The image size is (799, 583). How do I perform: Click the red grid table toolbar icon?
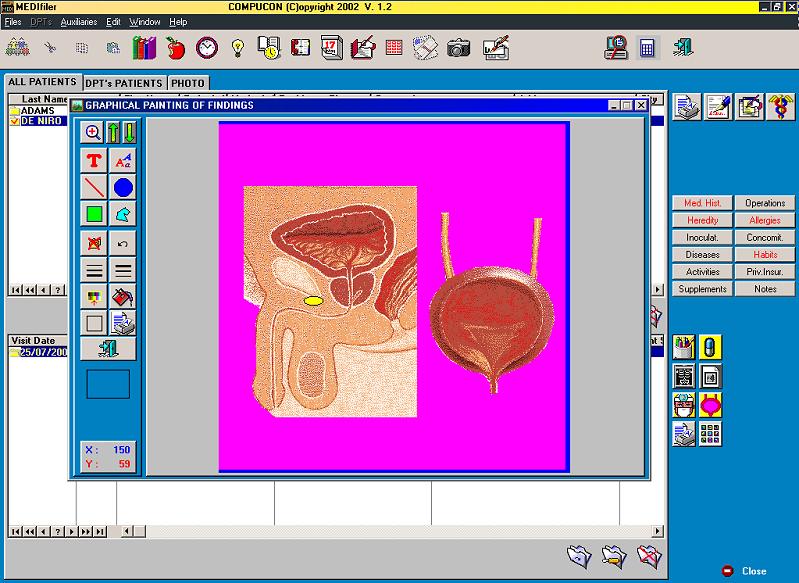[x=394, y=48]
